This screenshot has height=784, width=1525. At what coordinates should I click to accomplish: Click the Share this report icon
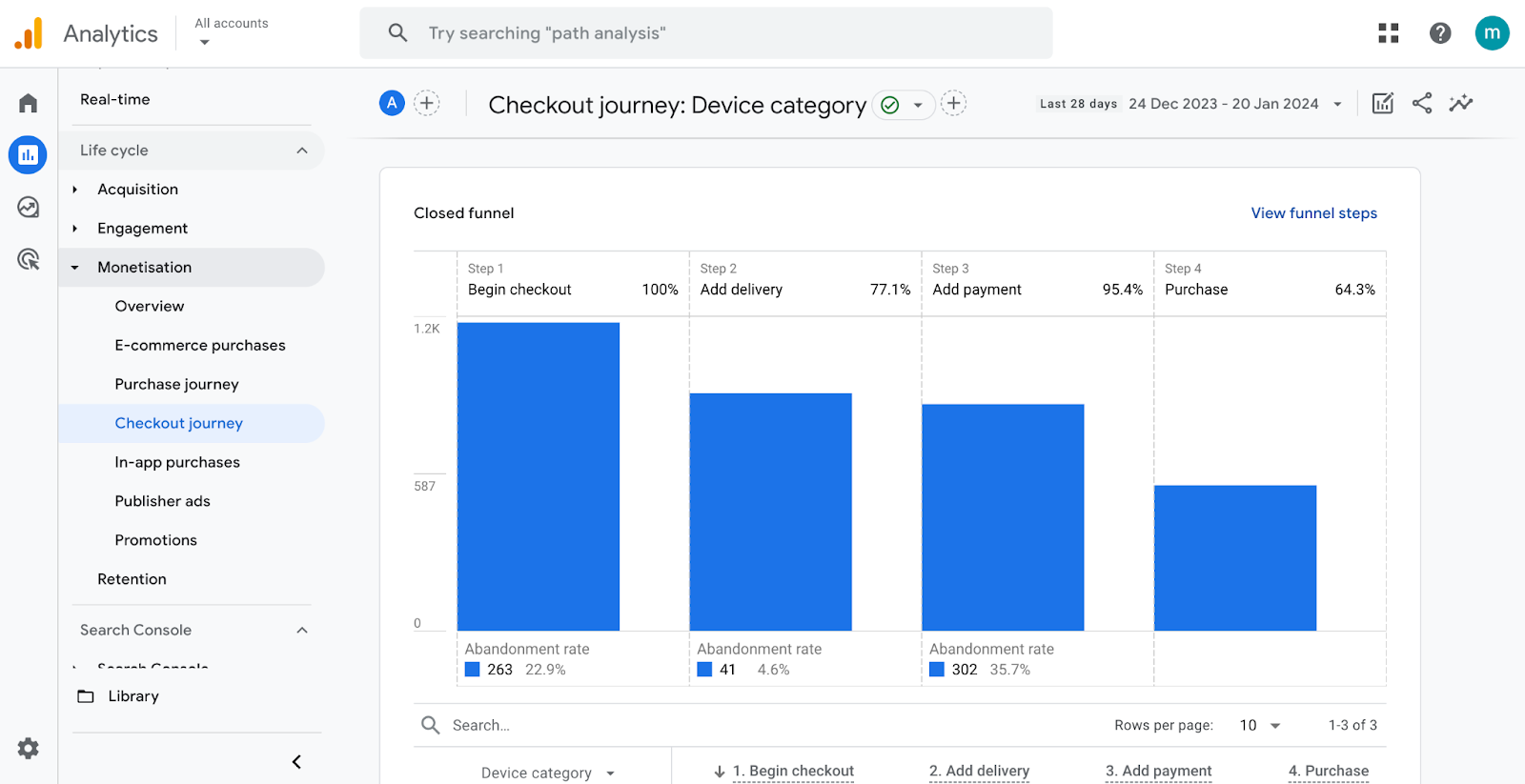pos(1421,103)
